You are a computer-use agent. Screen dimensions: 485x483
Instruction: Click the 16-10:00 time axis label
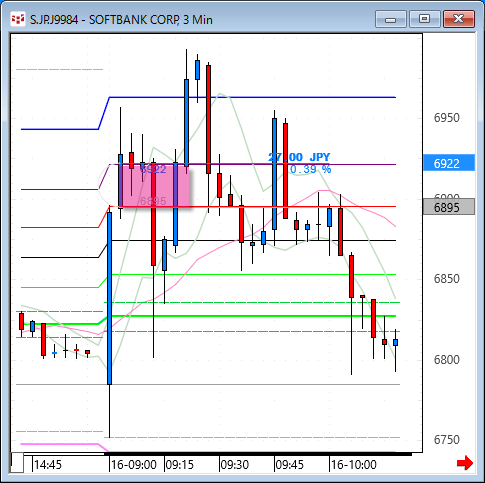pyautogui.click(x=354, y=465)
